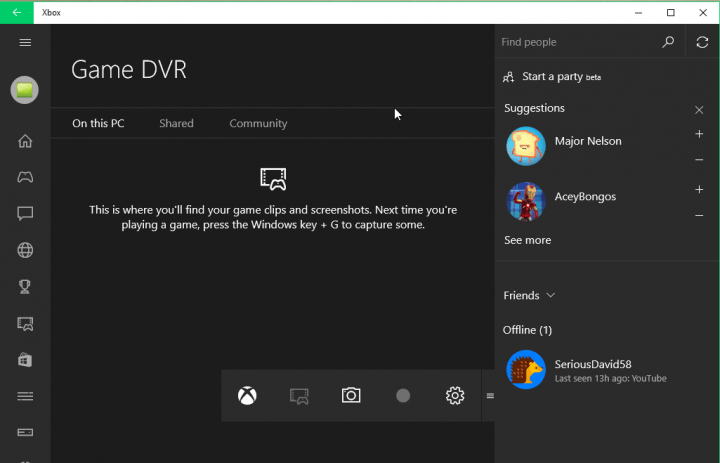This screenshot has width=720, height=463.
Task: Open Major Nelson's profile avatar
Action: (526, 146)
